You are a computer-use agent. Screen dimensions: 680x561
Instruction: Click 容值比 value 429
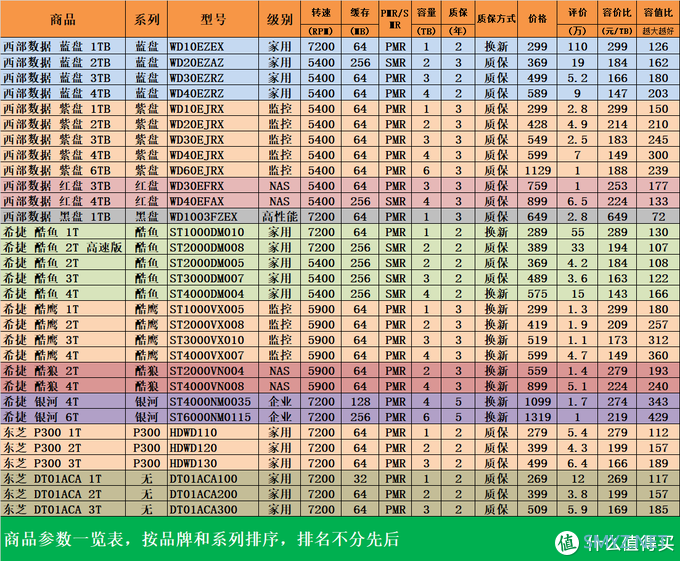pyautogui.click(x=658, y=417)
